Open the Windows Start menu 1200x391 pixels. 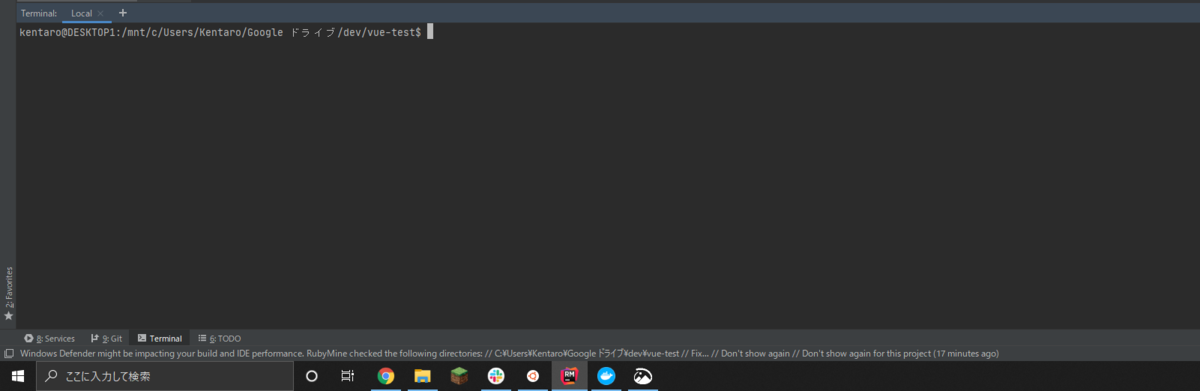18,376
